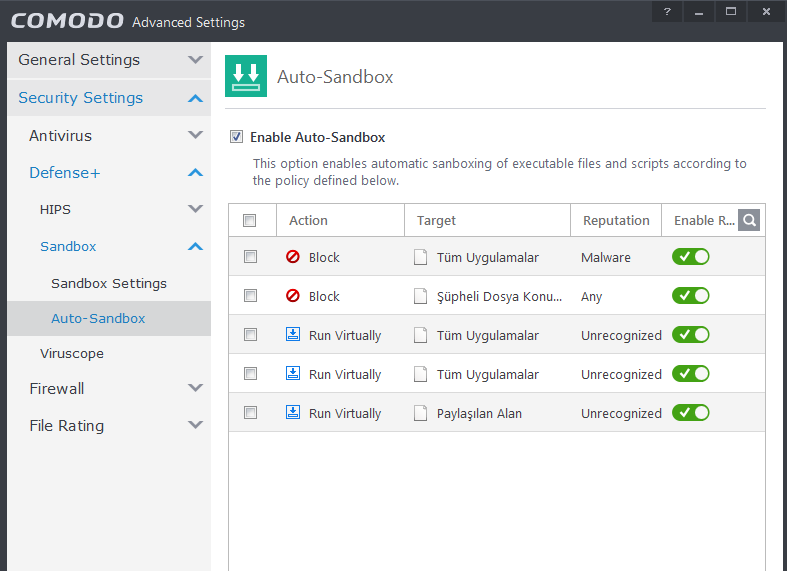Expand the File Rating section
Image resolution: width=787 pixels, height=571 pixels.
point(195,425)
